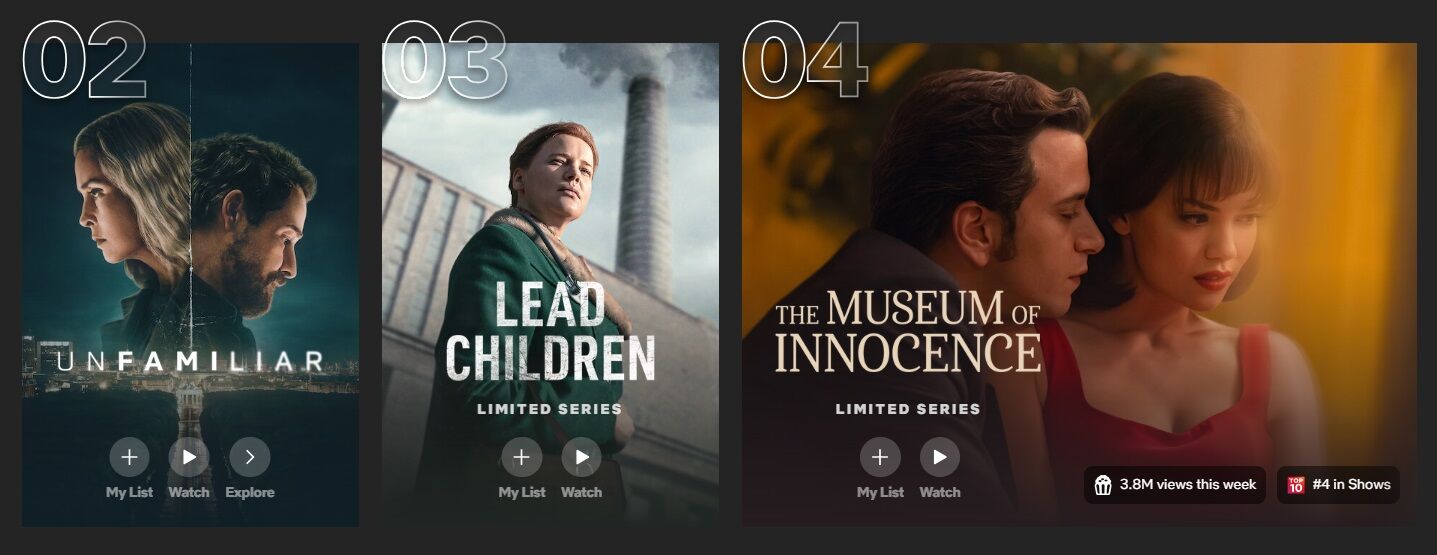Add The Museum of Innocence to My List
This screenshot has height=555, width=1437.
coord(880,457)
